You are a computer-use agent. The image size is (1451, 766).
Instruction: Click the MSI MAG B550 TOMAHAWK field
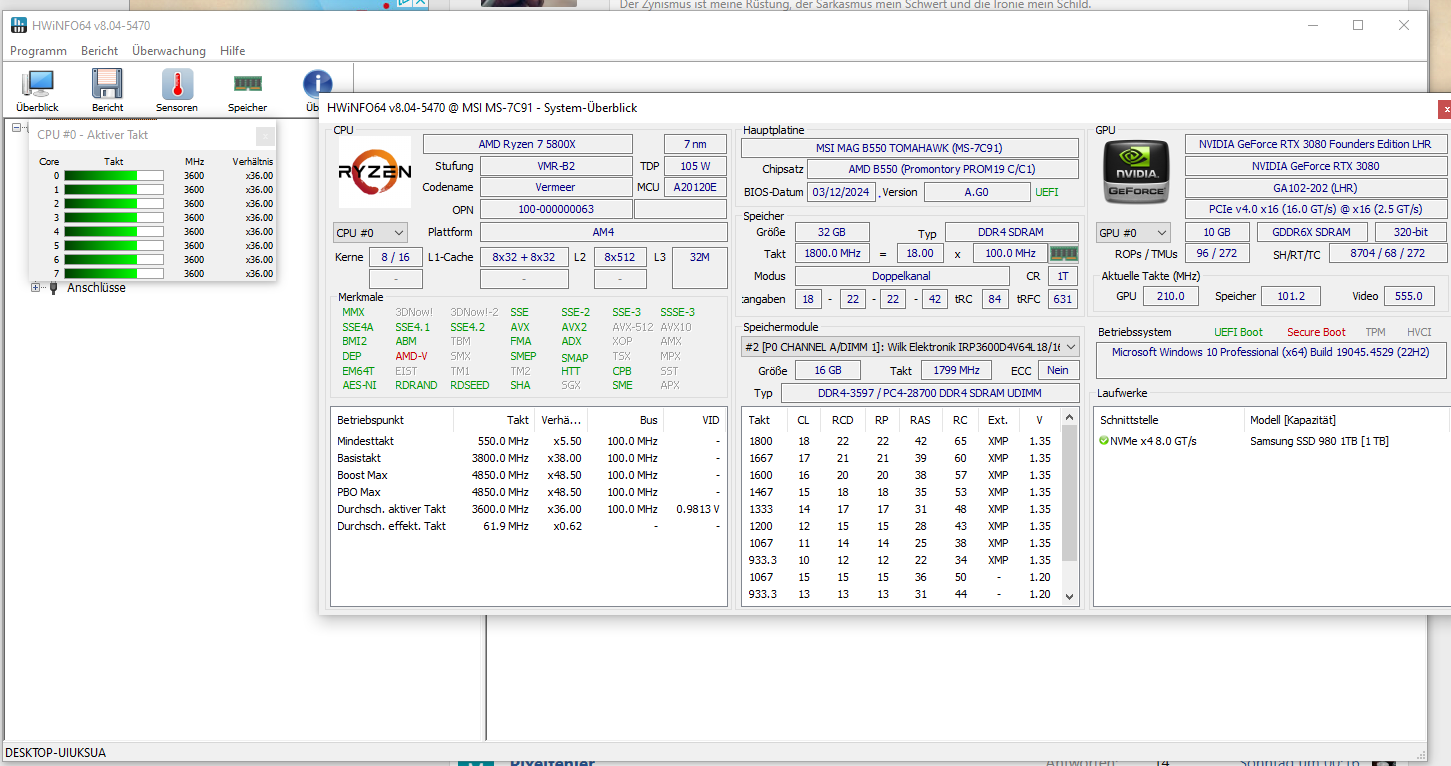909,148
